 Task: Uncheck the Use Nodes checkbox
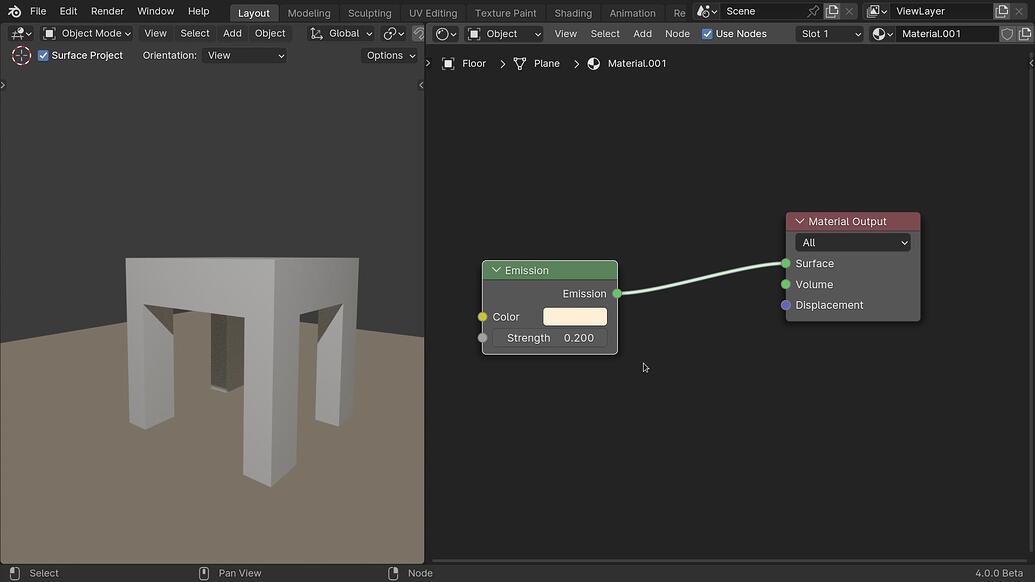(x=707, y=34)
